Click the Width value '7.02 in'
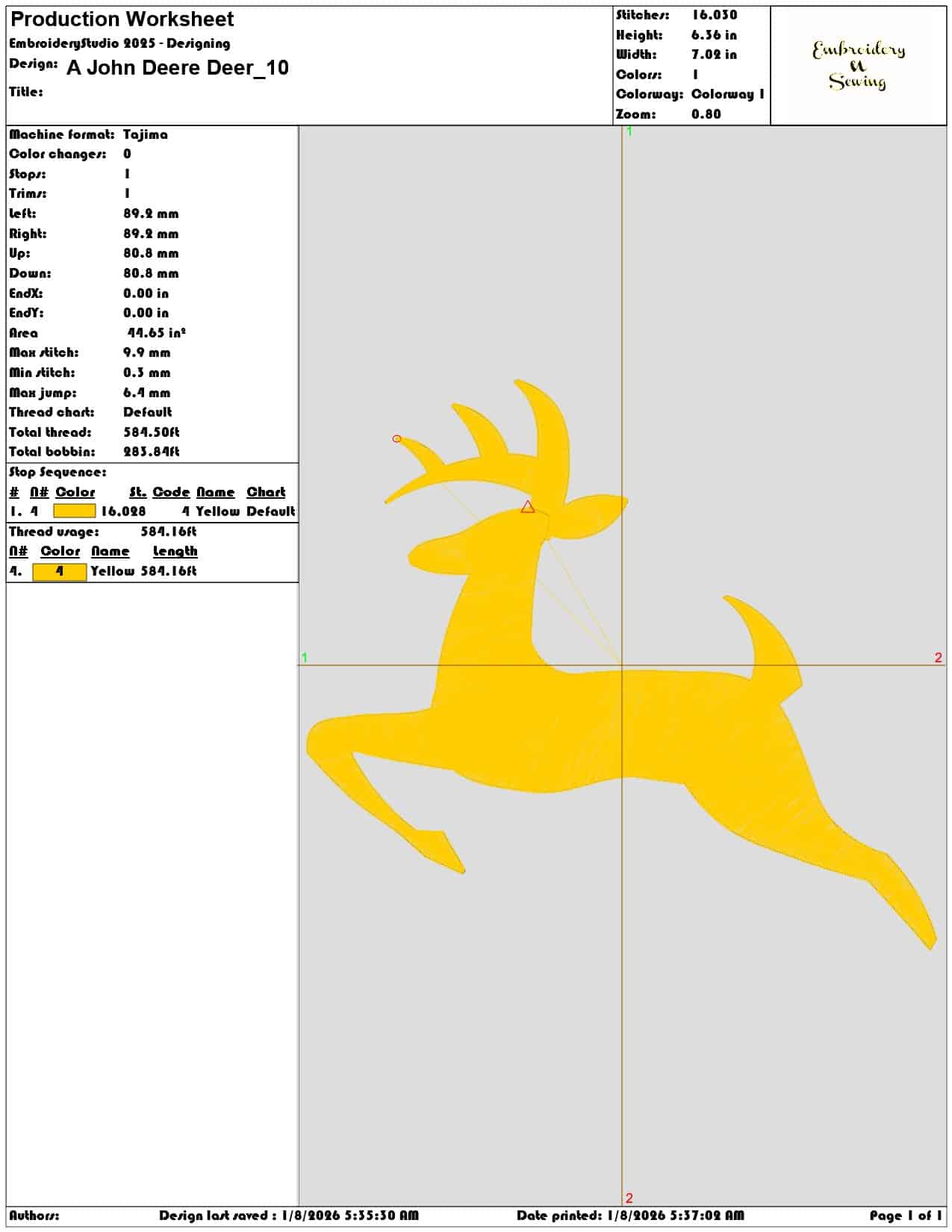The height and width of the screenshot is (1232, 952). coord(714,55)
